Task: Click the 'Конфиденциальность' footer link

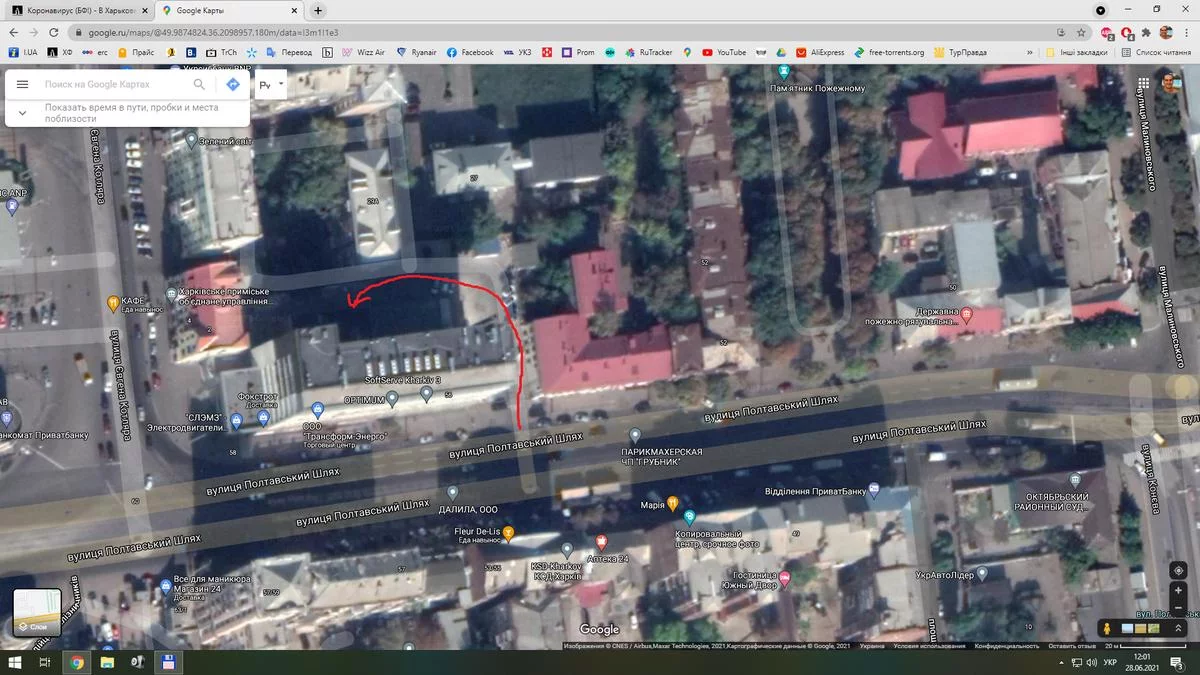Action: [x=1009, y=646]
